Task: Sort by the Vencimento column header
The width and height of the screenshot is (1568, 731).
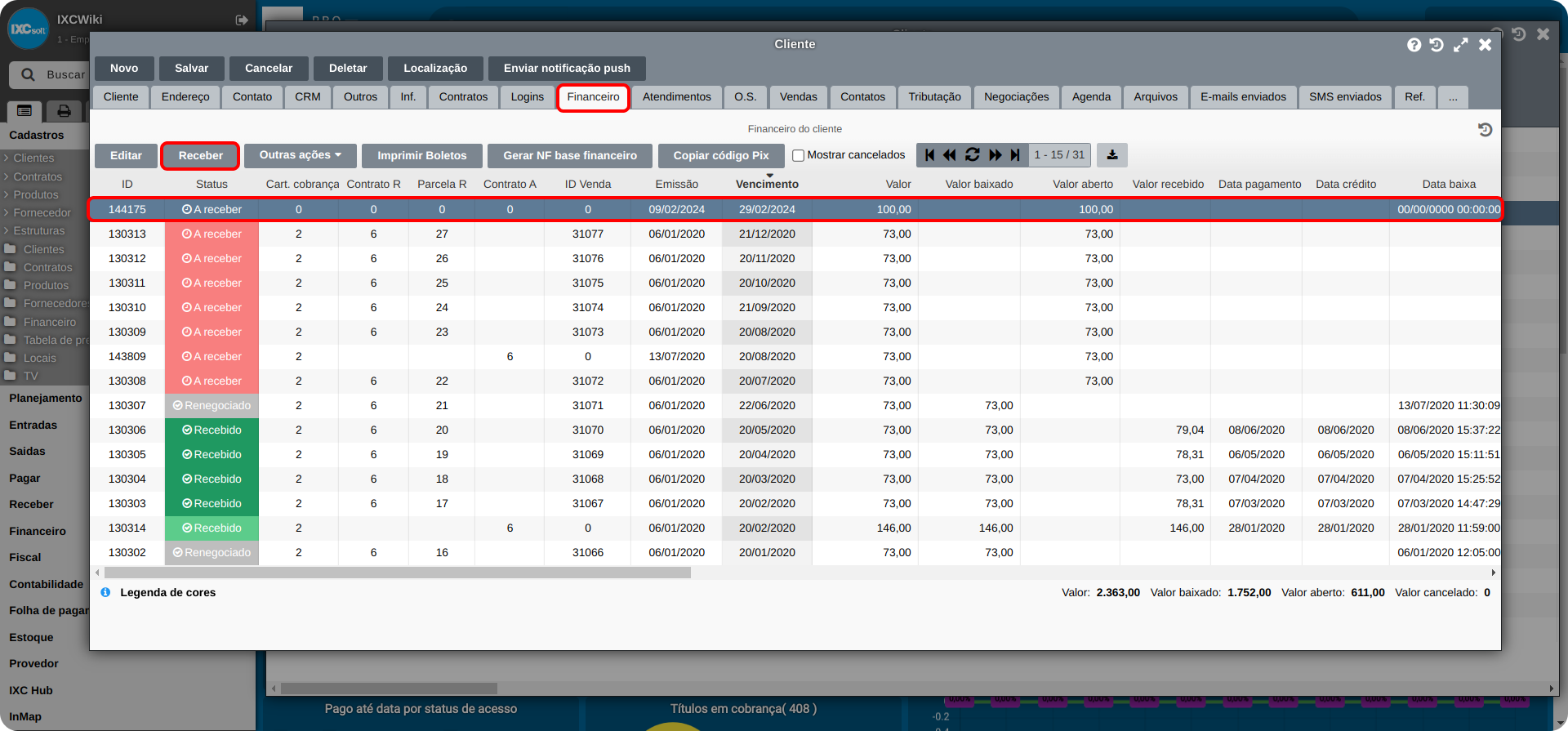Action: (767, 184)
